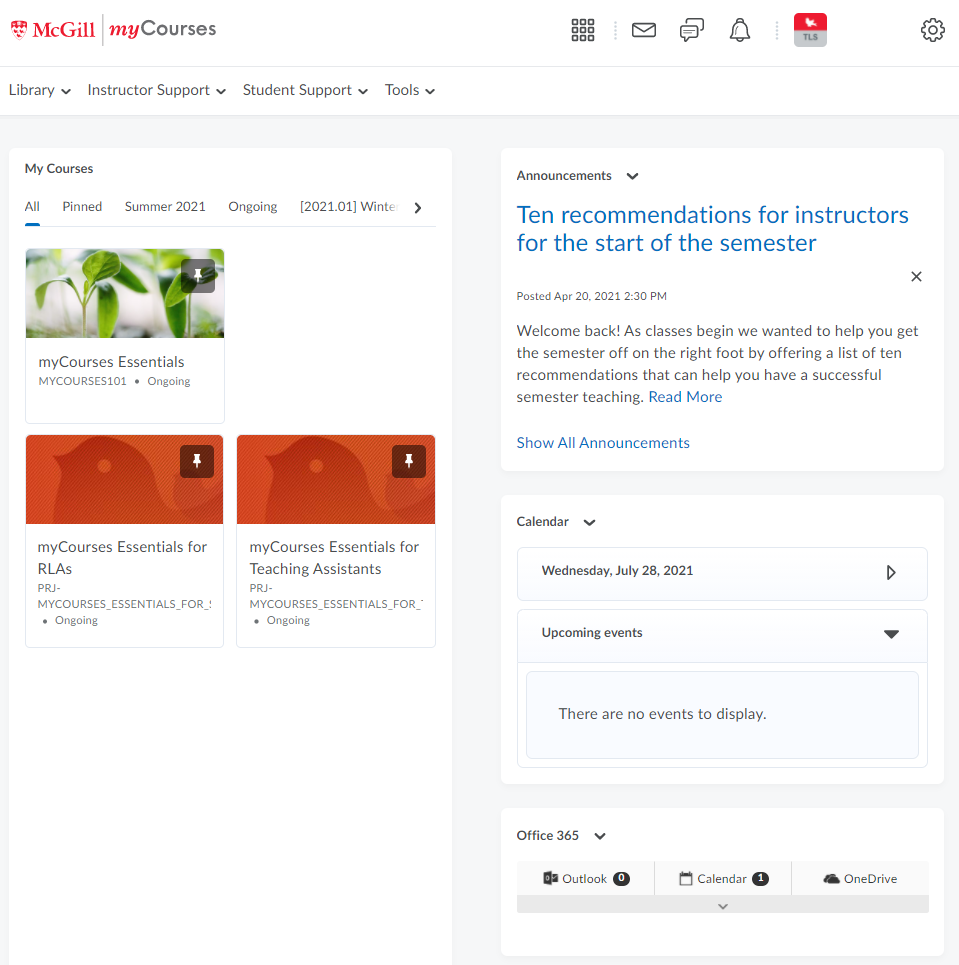
Task: Dismiss the announcement with the X icon
Action: pos(916,277)
